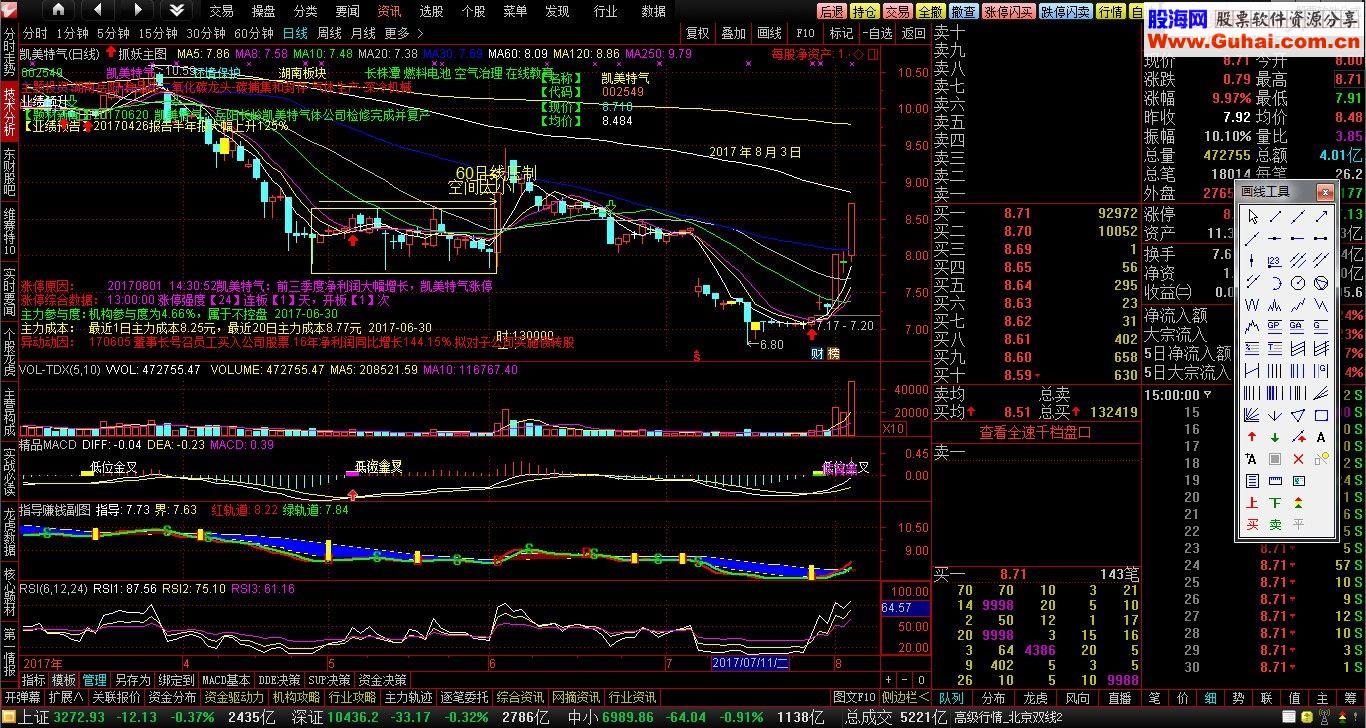1366x728 pixels.
Task: Switch to 5分钟 chart period
Action: tap(113, 33)
